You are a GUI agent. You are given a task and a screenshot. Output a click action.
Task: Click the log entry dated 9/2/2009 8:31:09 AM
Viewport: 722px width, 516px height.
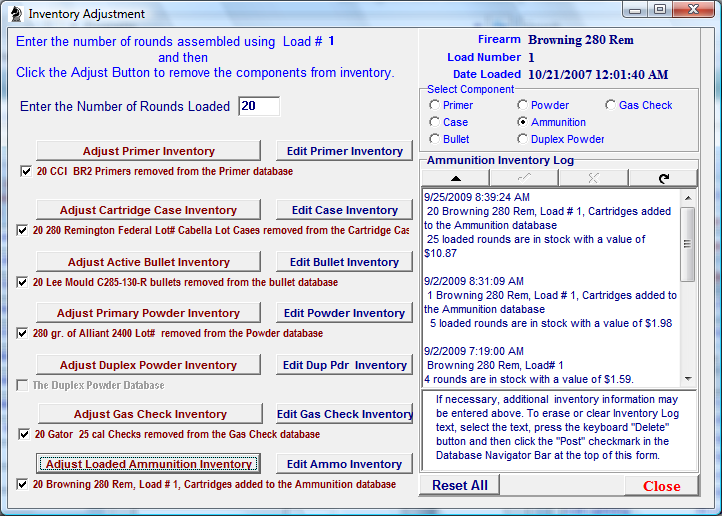[474, 281]
